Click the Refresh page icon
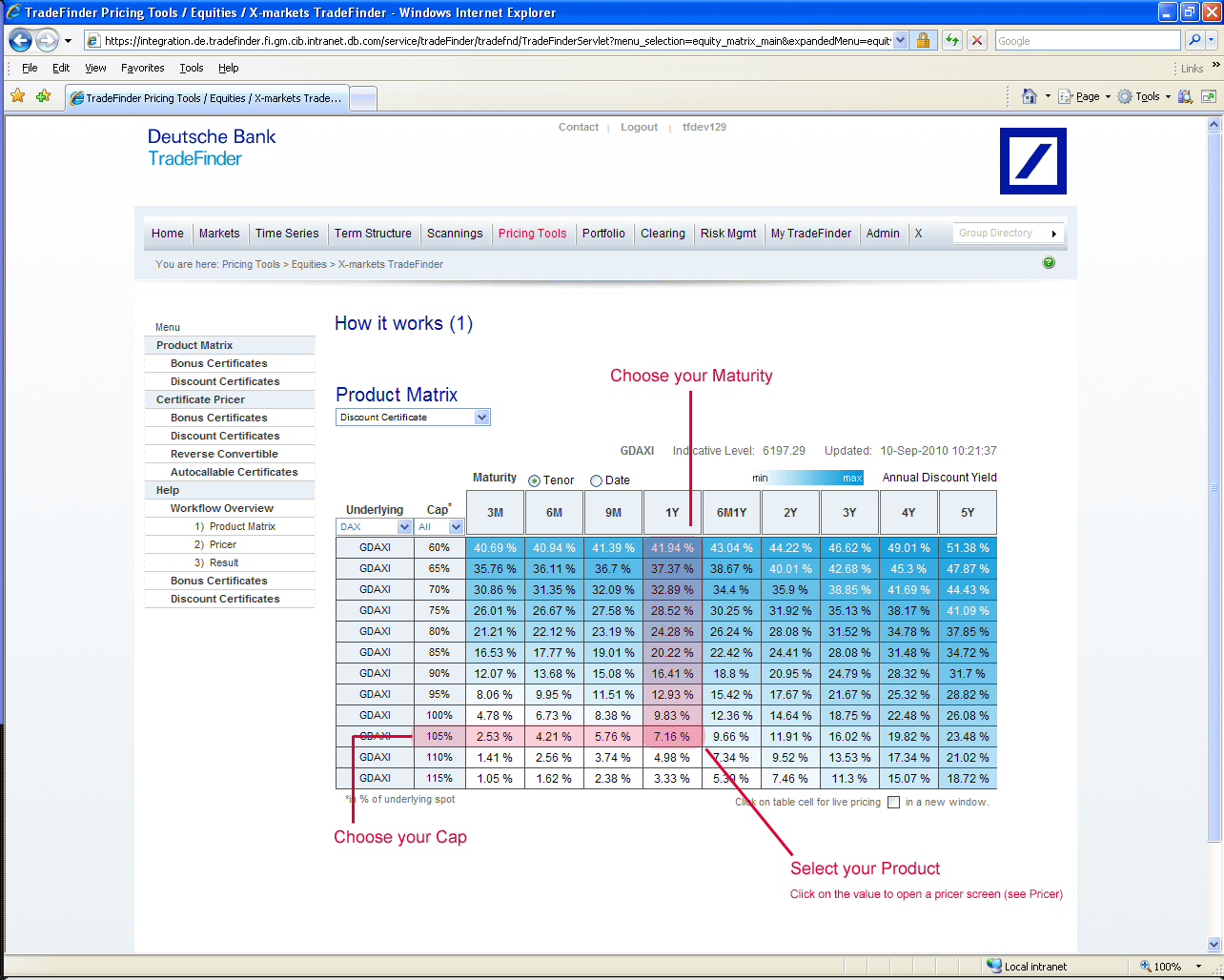This screenshot has width=1224, height=980. coord(951,41)
